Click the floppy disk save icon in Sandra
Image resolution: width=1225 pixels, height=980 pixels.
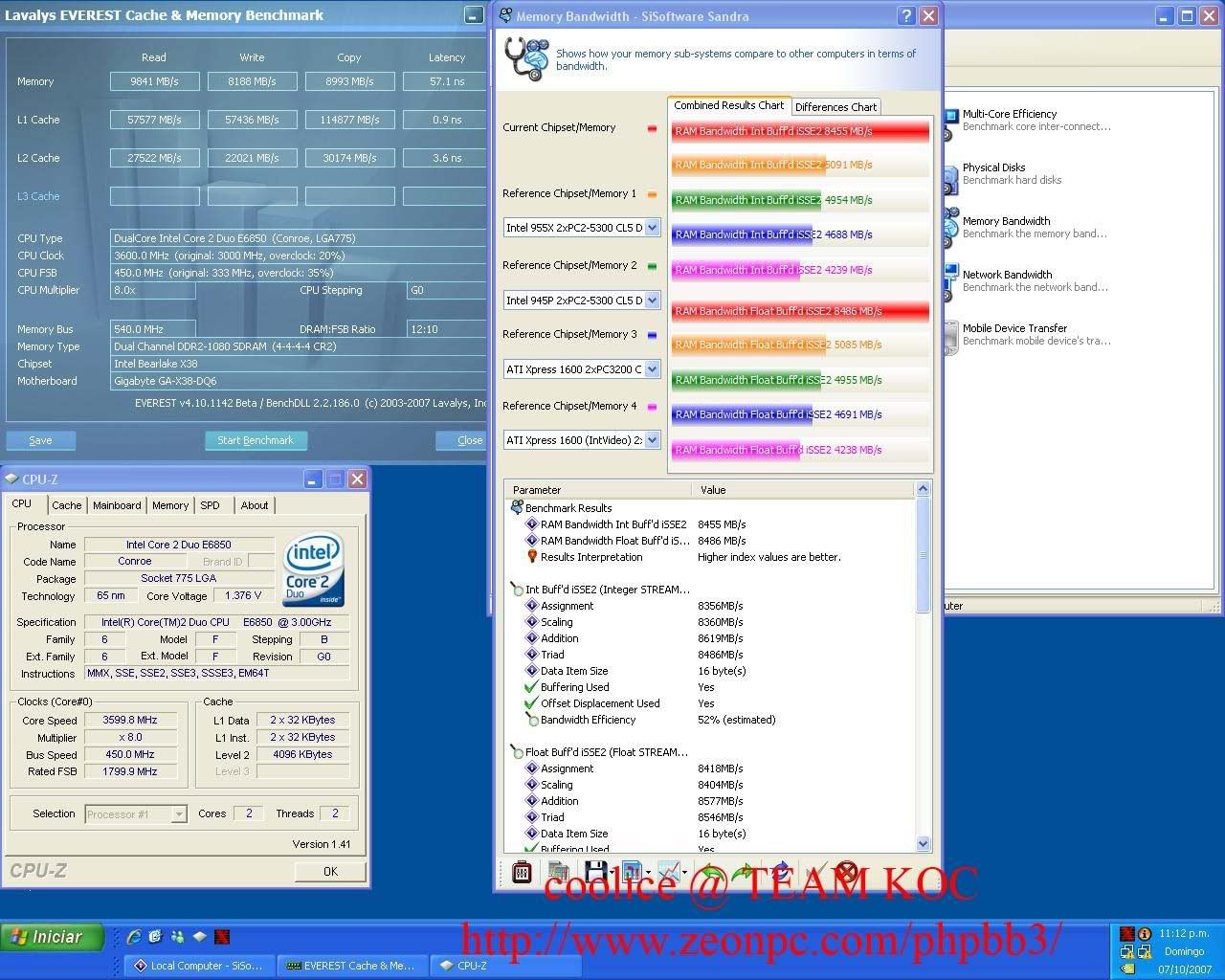pos(594,872)
